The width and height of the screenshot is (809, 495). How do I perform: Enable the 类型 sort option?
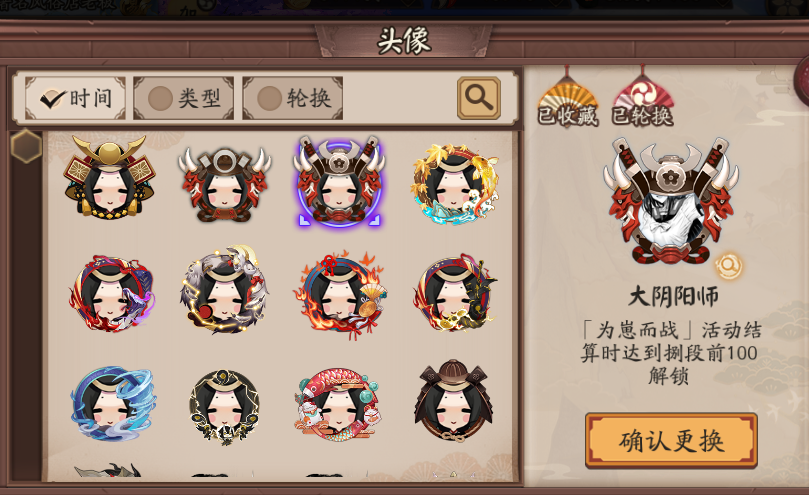184,98
